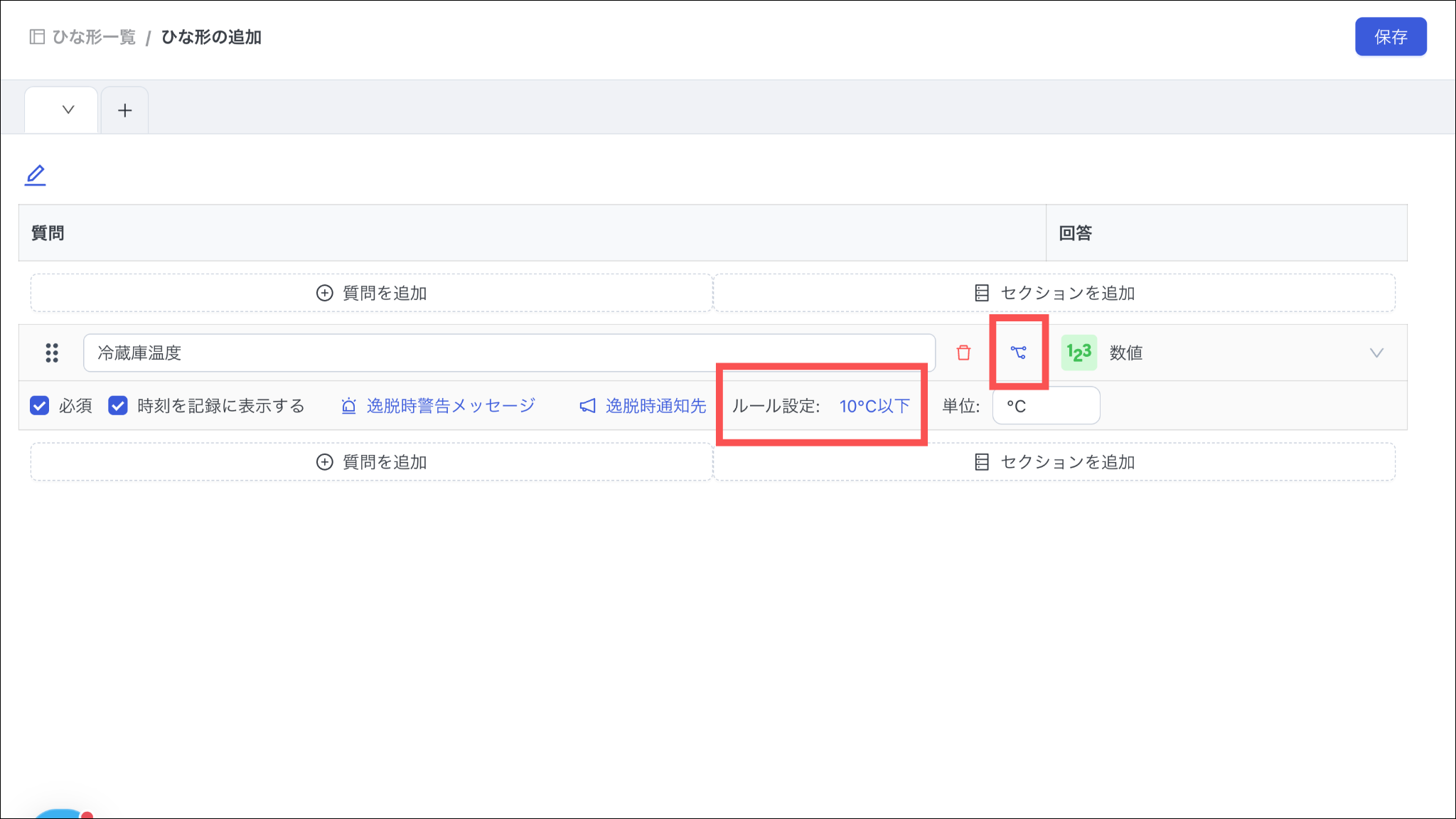The image size is (1456, 819).
Task: Open the first tab's chevron dropdown
Action: click(x=68, y=109)
